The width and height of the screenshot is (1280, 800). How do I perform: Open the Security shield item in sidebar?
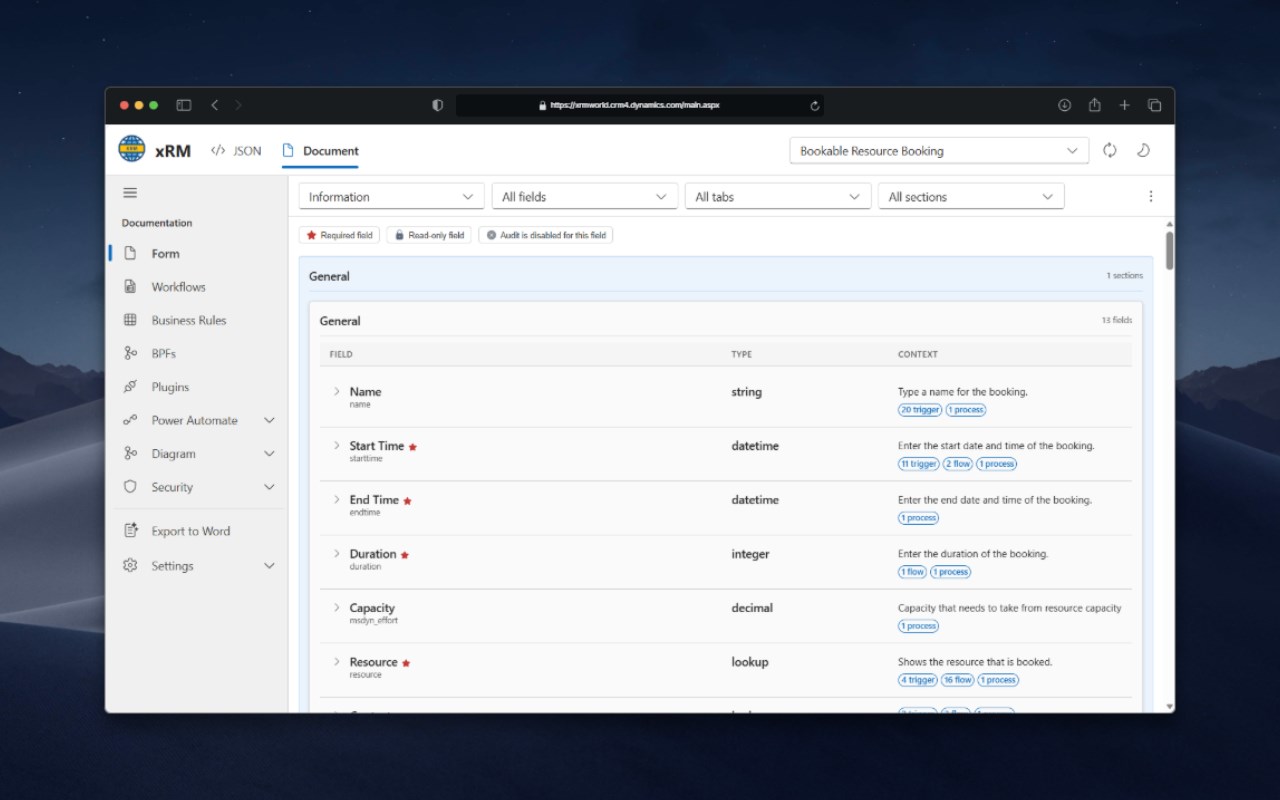coord(198,487)
